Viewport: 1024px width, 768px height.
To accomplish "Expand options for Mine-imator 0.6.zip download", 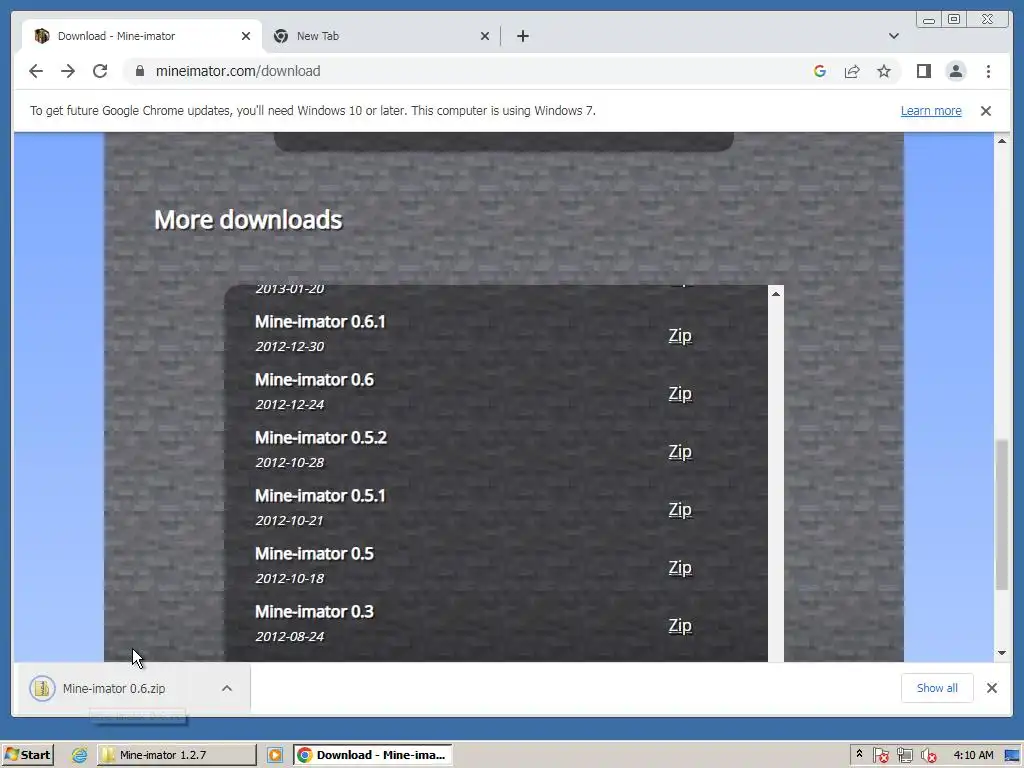I will point(227,688).
